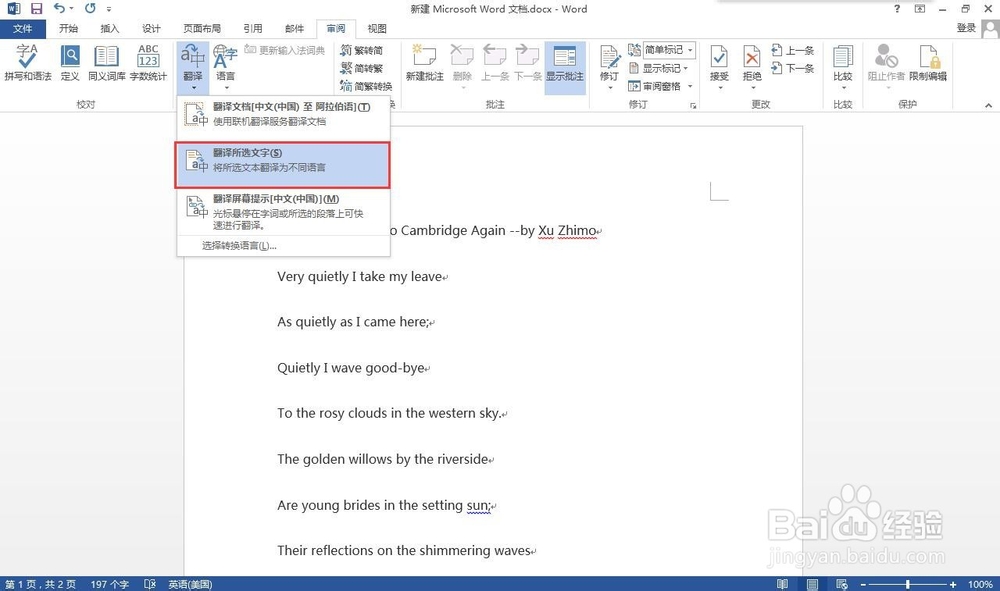Expand the 显示标记 show markup dropdown
Viewport: 1000px width, 591px height.
(663, 67)
